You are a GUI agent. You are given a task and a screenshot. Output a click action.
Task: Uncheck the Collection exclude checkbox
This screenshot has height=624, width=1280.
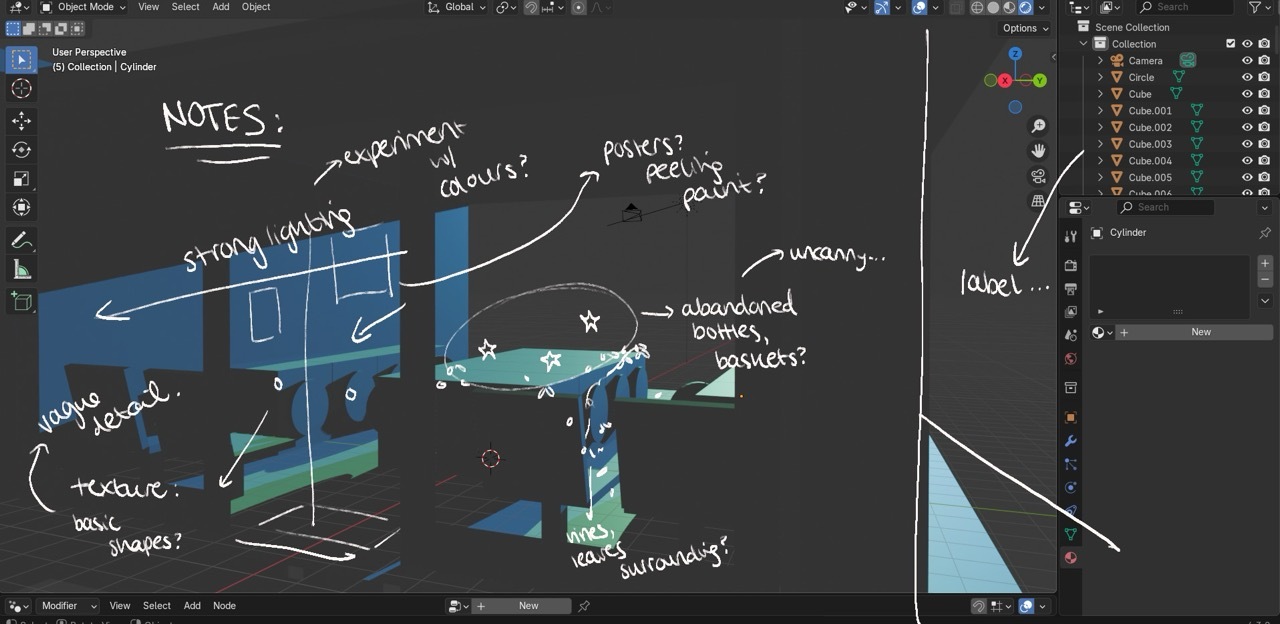[1231, 44]
